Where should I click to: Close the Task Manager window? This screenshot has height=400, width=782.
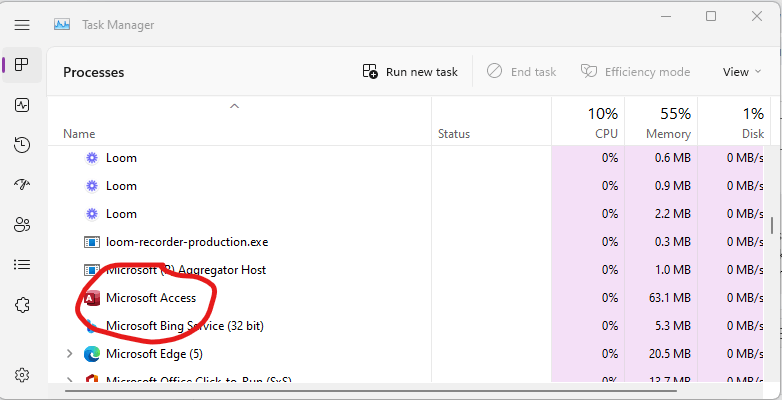coord(757,16)
